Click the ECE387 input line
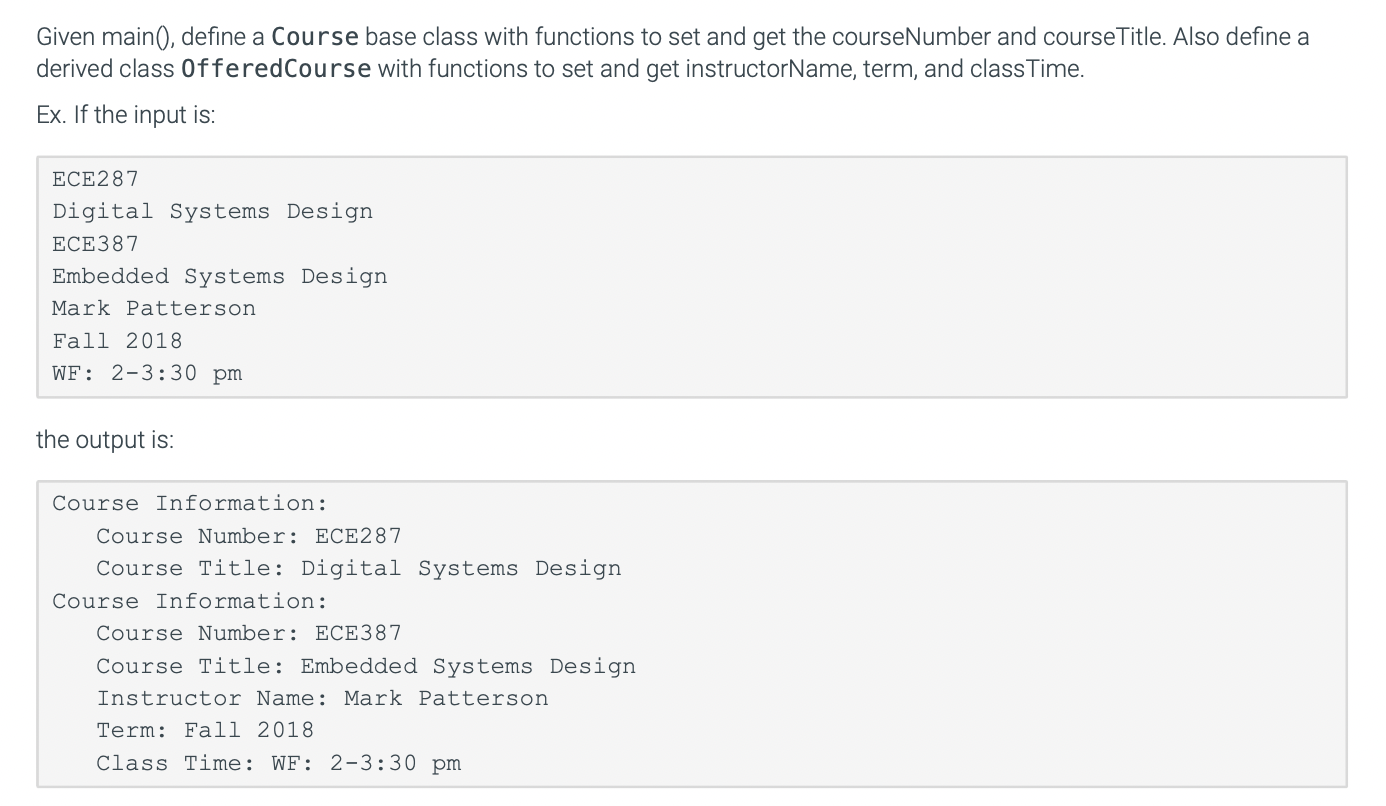This screenshot has width=1386, height=806. (x=95, y=244)
